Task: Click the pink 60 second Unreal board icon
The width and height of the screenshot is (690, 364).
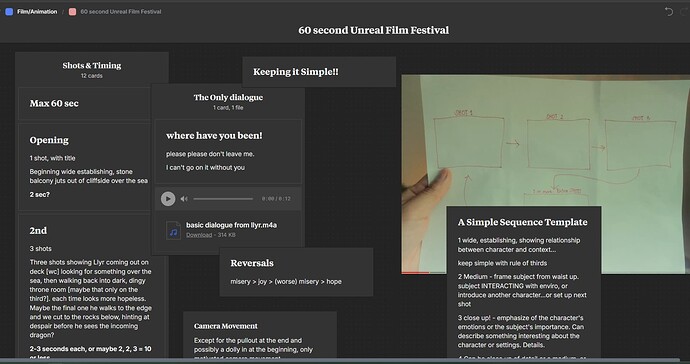Action: pyautogui.click(x=73, y=12)
